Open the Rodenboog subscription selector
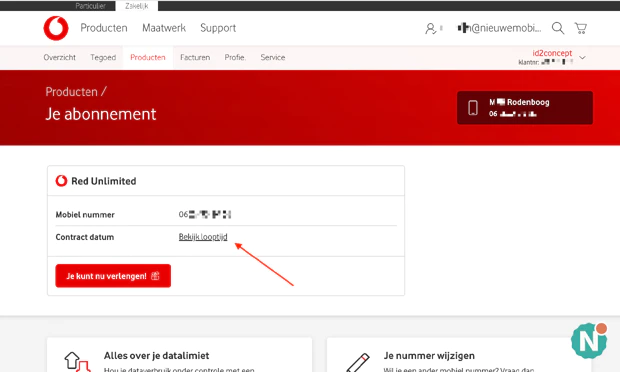This screenshot has height=372, width=620. click(x=525, y=108)
